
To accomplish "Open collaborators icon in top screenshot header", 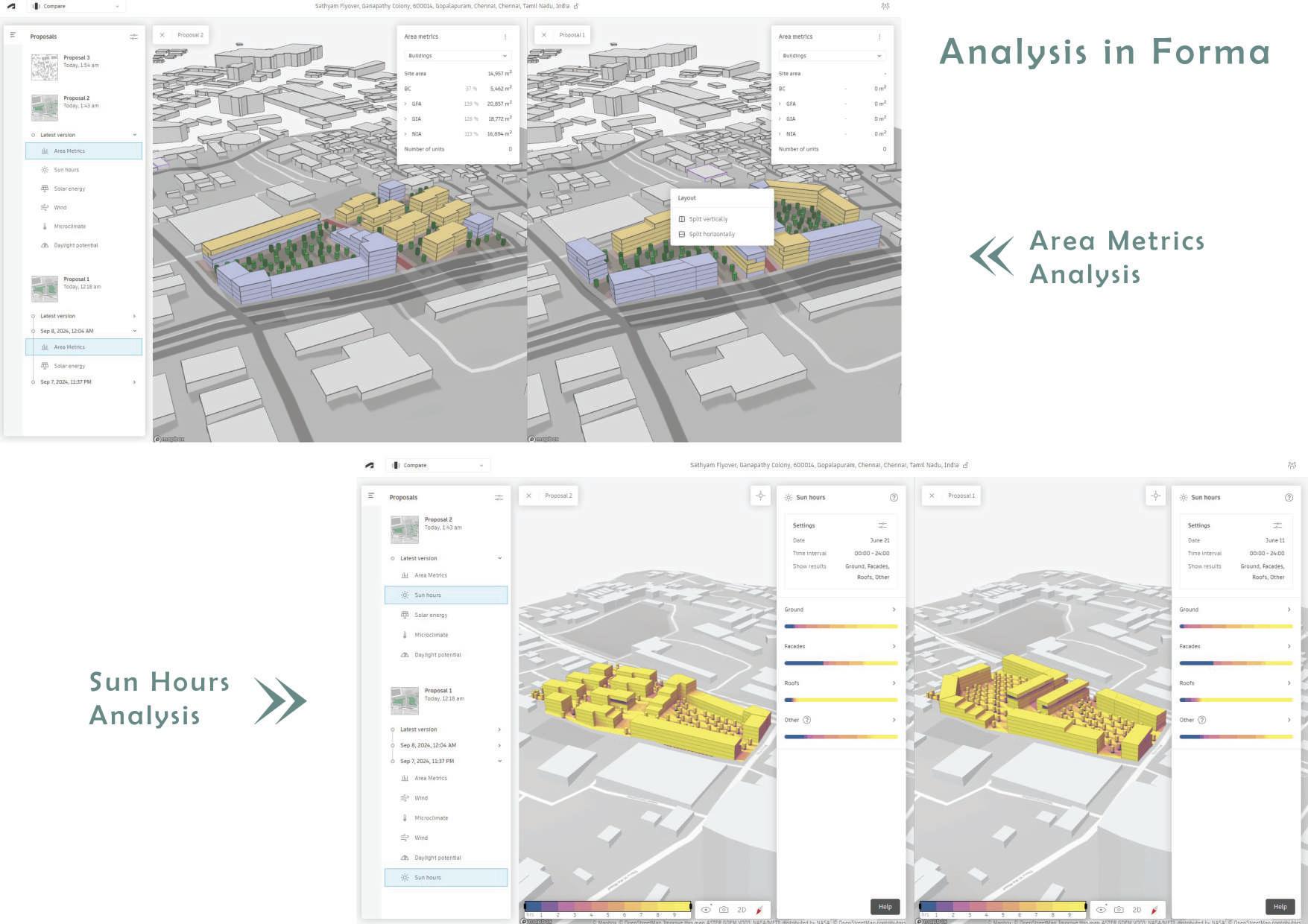I will [885, 6].
